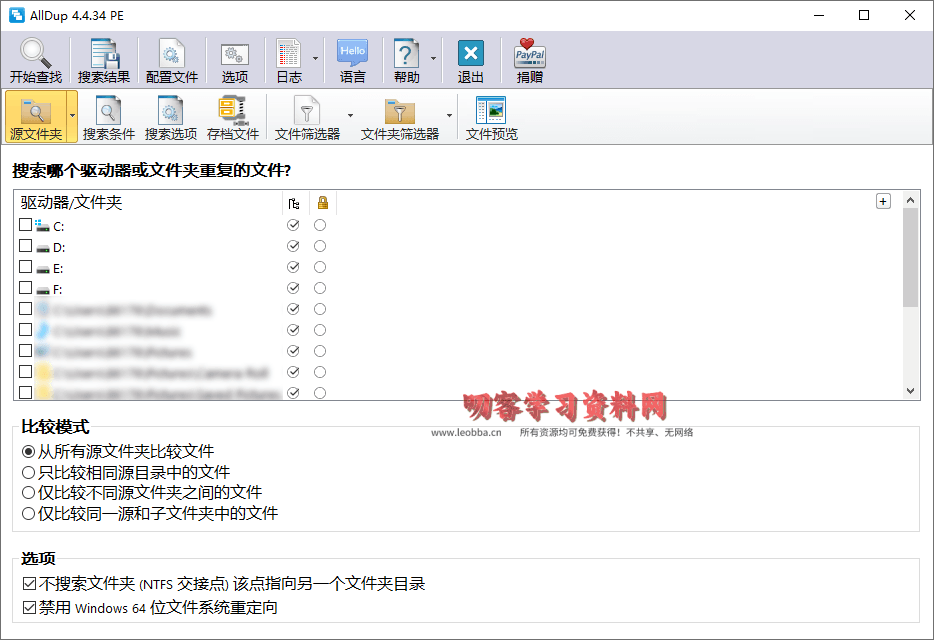Select the 源文件夹 source folder tab
The height and width of the screenshot is (640, 934).
click(x=36, y=117)
